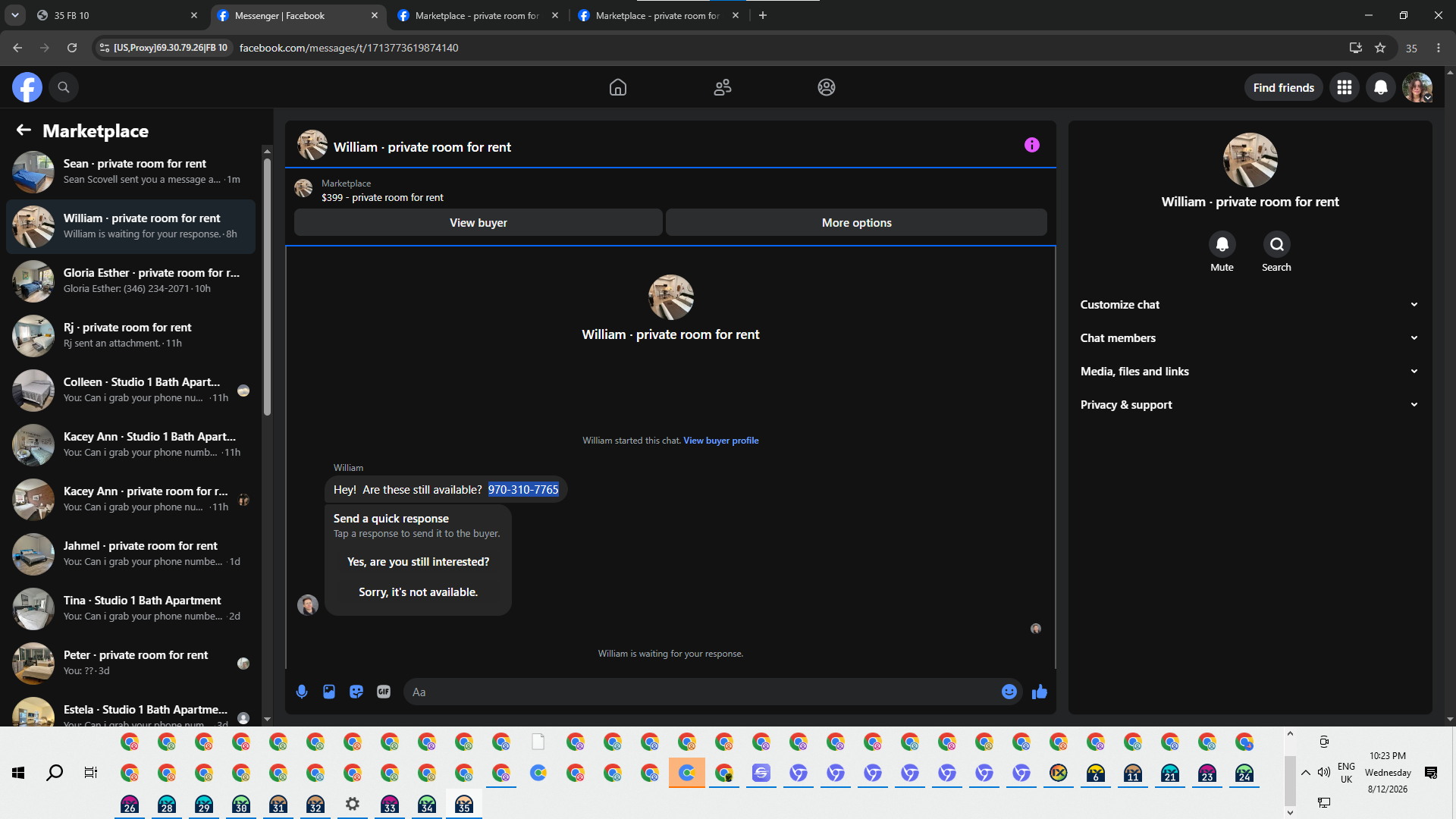
Task: Open Windows notification center icon
Action: pyautogui.click(x=1431, y=773)
